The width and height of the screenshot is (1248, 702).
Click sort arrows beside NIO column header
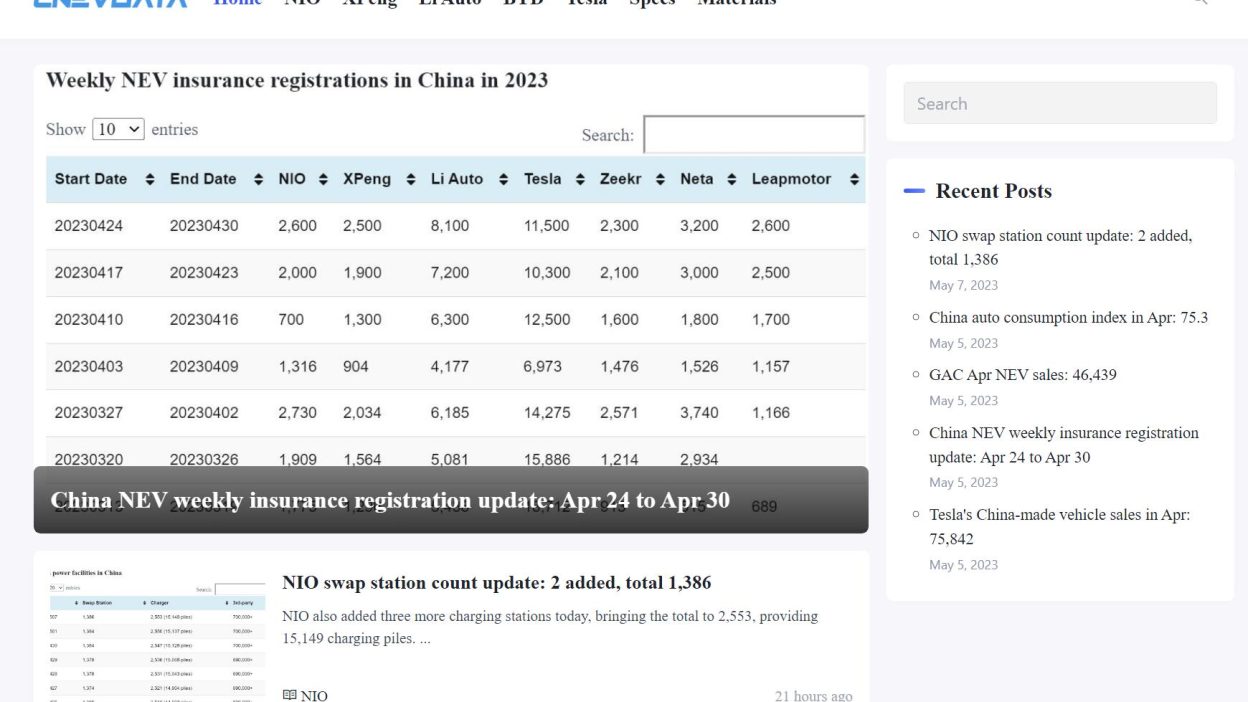pos(323,179)
